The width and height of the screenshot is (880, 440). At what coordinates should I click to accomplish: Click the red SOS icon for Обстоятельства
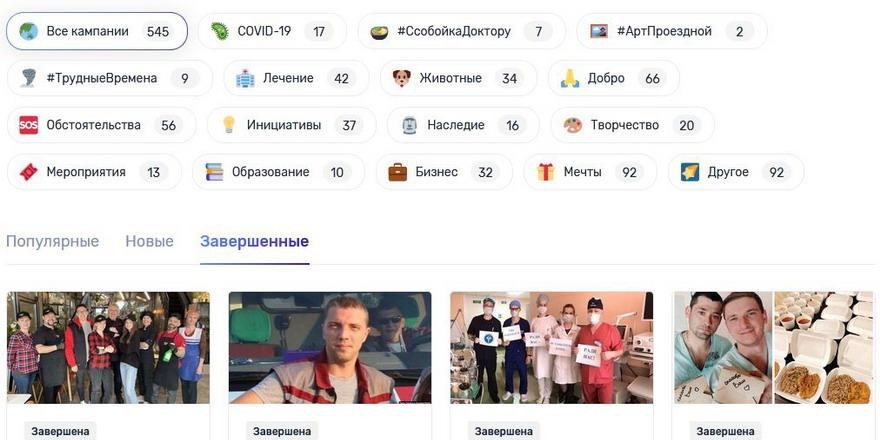(29, 125)
